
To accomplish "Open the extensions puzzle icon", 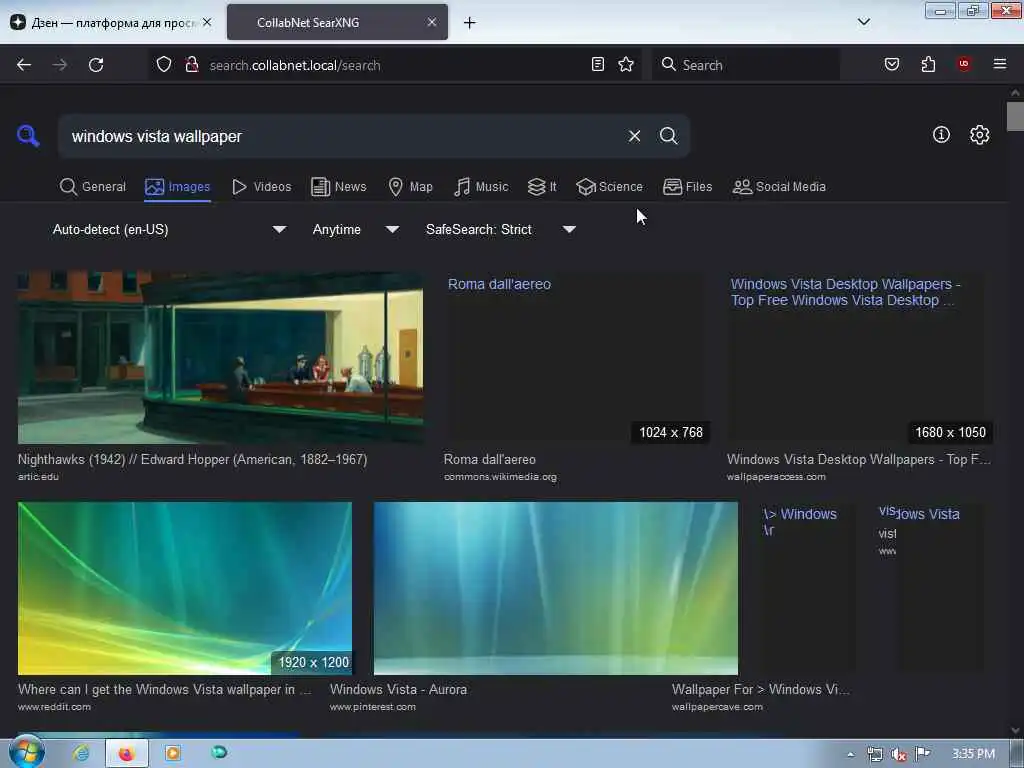I will (928, 64).
